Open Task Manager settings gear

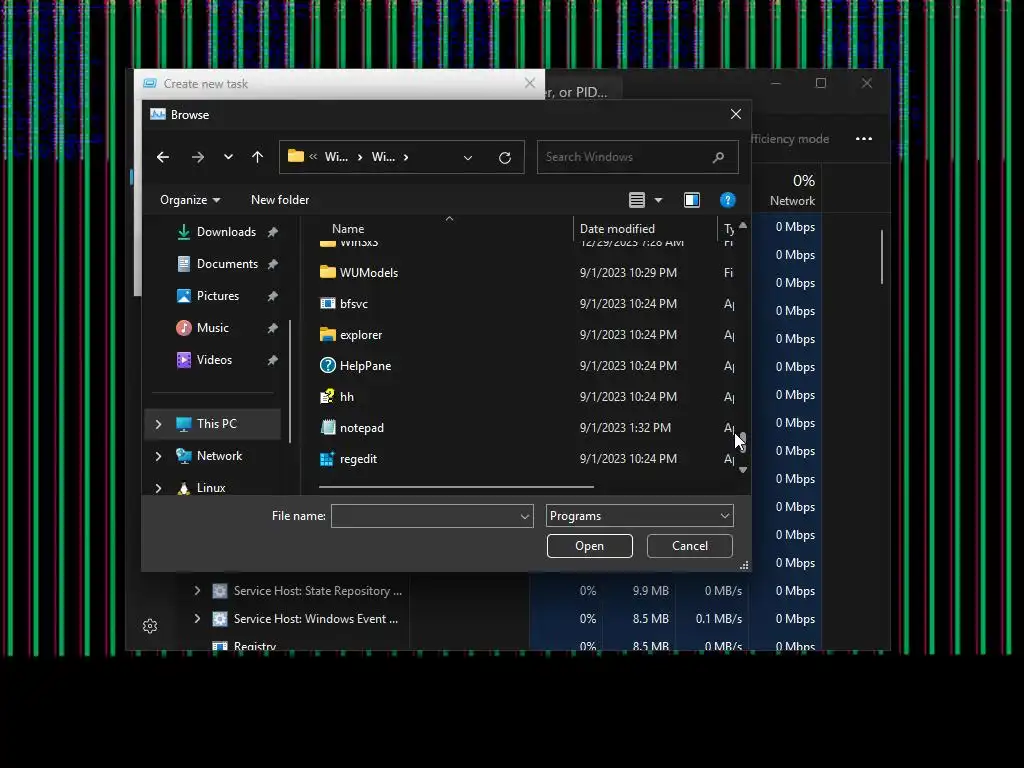pos(150,626)
